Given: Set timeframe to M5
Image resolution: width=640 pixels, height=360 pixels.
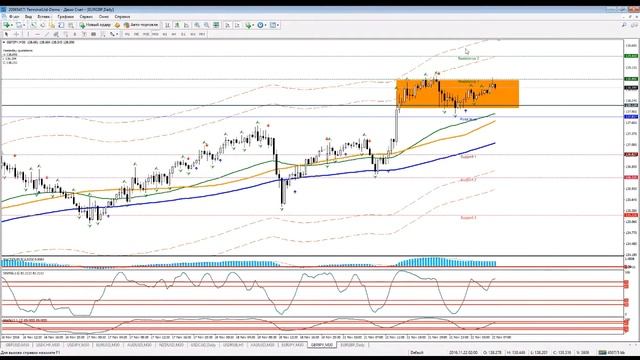Looking at the screenshot, I should [x=136, y=34].
